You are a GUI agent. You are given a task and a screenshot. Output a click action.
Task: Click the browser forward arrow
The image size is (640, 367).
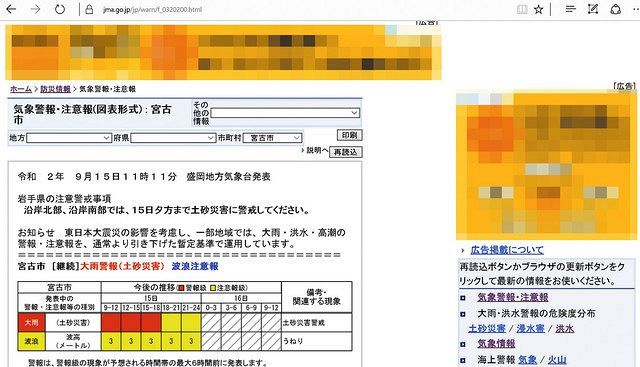[x=36, y=9]
